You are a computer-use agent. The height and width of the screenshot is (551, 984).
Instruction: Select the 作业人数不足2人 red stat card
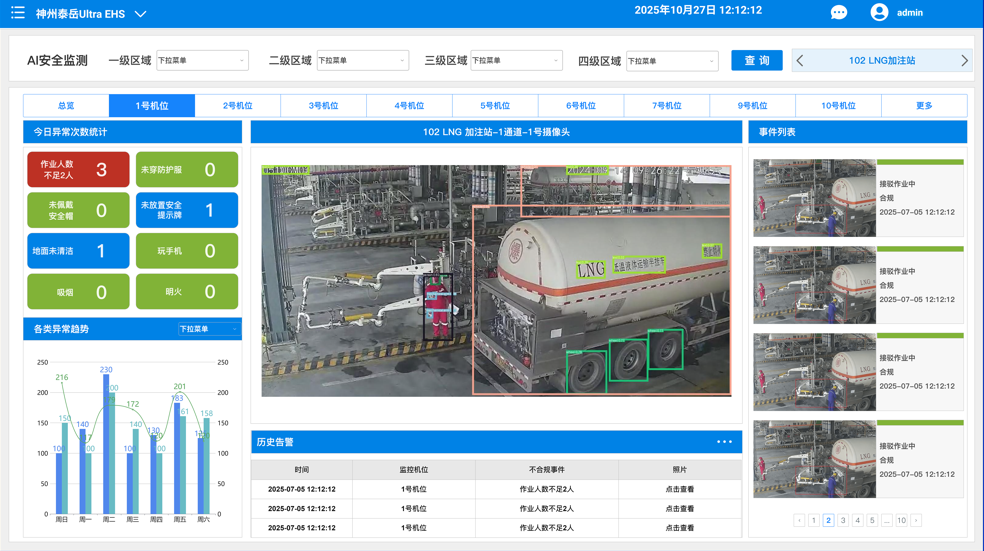click(x=78, y=170)
